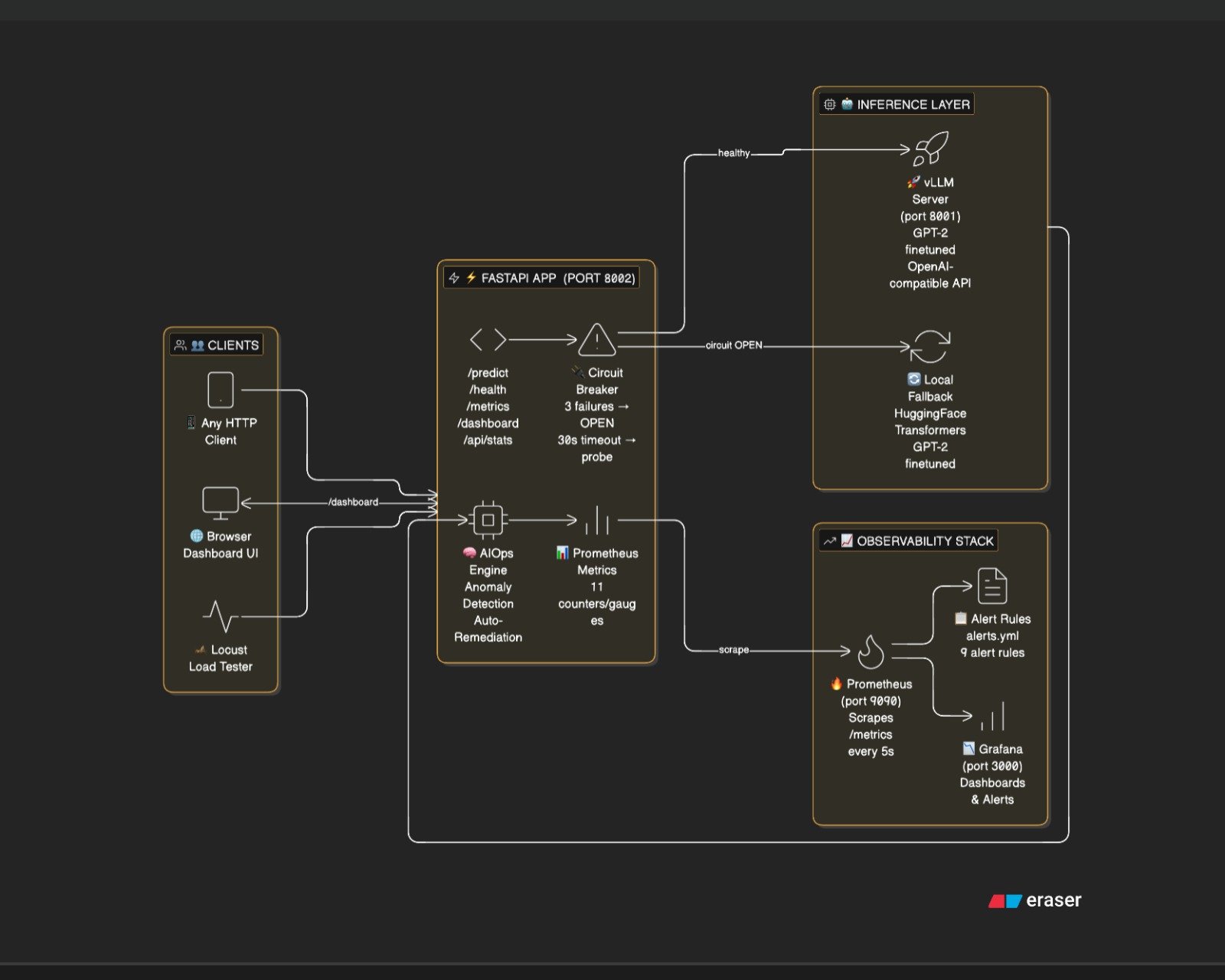Select the Alert Rules document icon
The height and width of the screenshot is (980, 1225).
point(992,586)
